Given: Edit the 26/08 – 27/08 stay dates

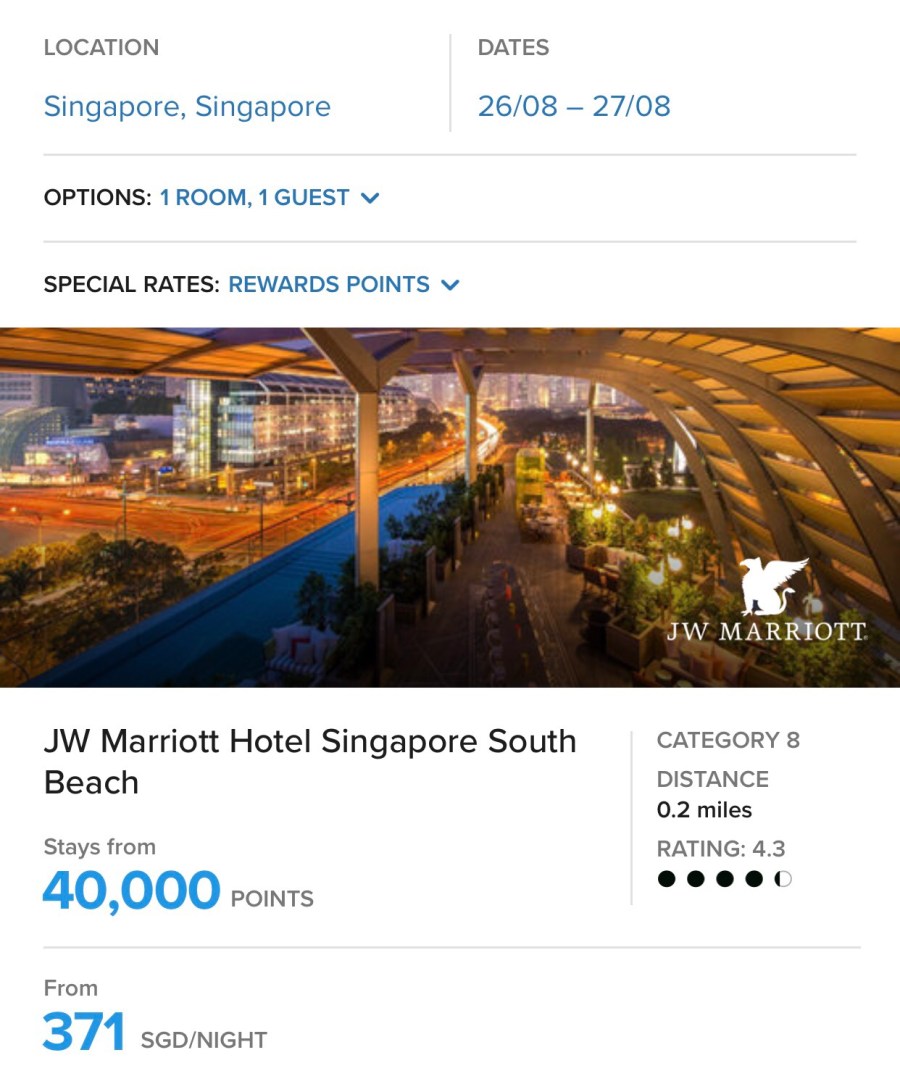Looking at the screenshot, I should [574, 106].
